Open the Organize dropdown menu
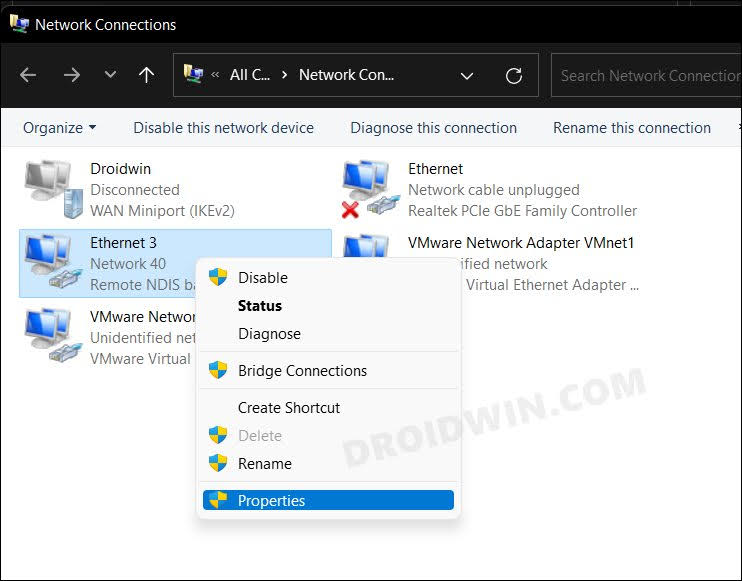Image resolution: width=742 pixels, height=581 pixels. coord(60,128)
